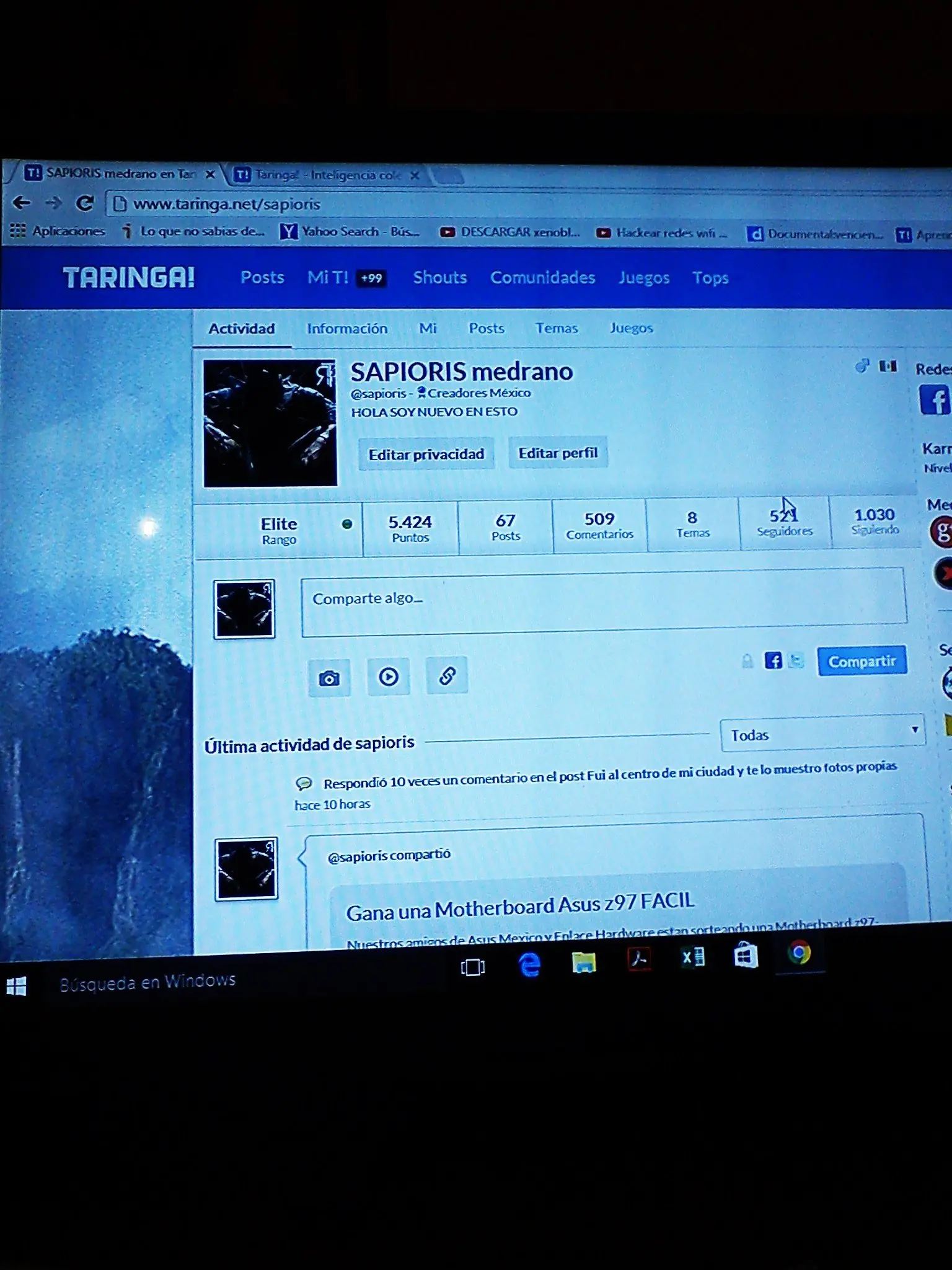The height and width of the screenshot is (1270, 952).
Task: Open File Explorer from the taskbar
Action: [x=584, y=962]
